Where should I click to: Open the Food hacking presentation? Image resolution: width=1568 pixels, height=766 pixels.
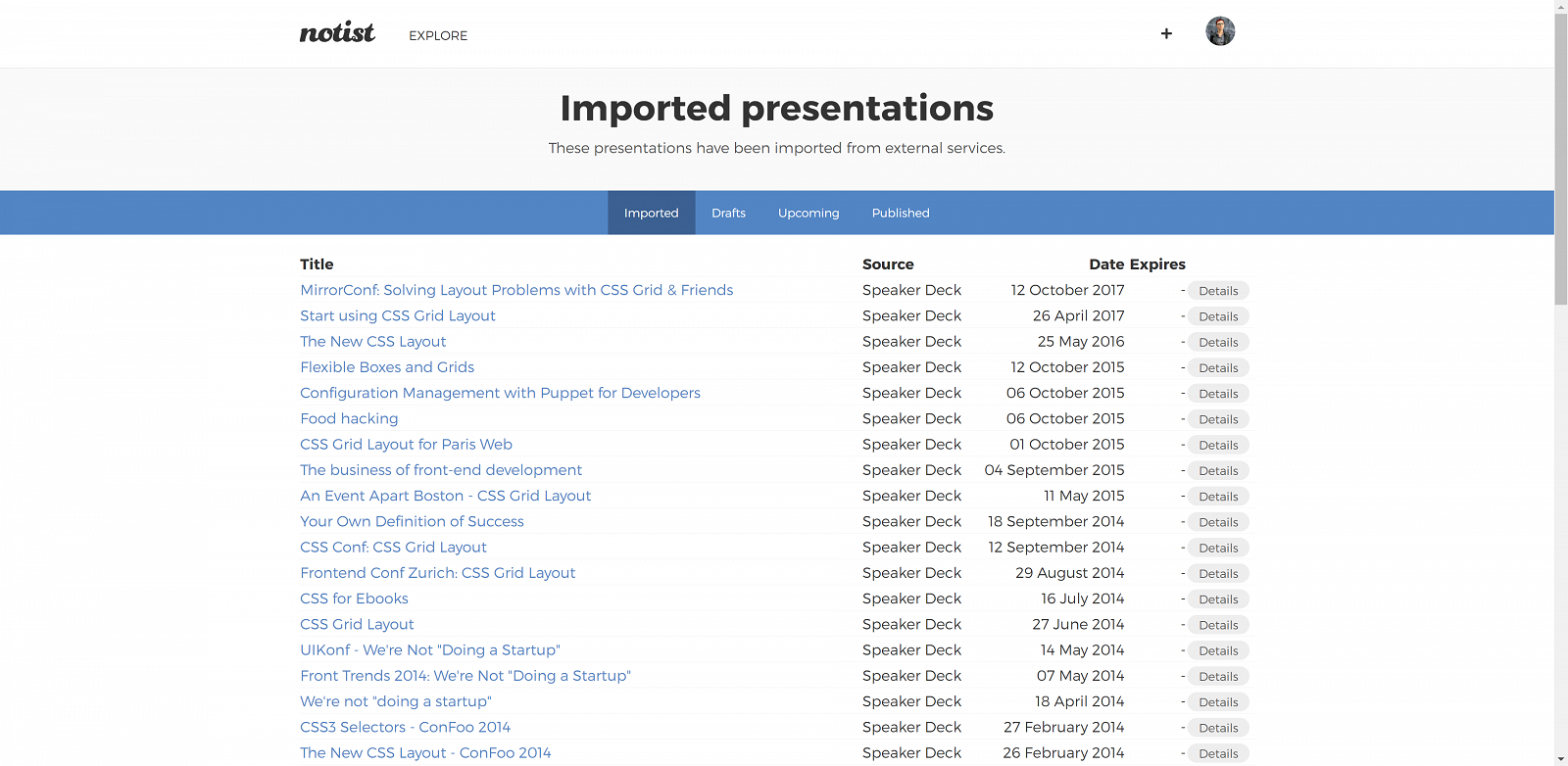[x=349, y=418]
